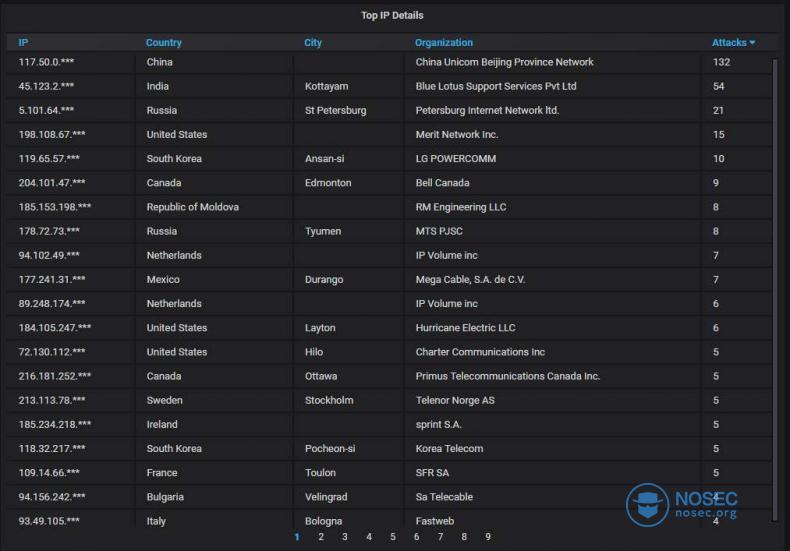Click the Edmonton city cell
Screen dimensions: 790x551
[327, 183]
